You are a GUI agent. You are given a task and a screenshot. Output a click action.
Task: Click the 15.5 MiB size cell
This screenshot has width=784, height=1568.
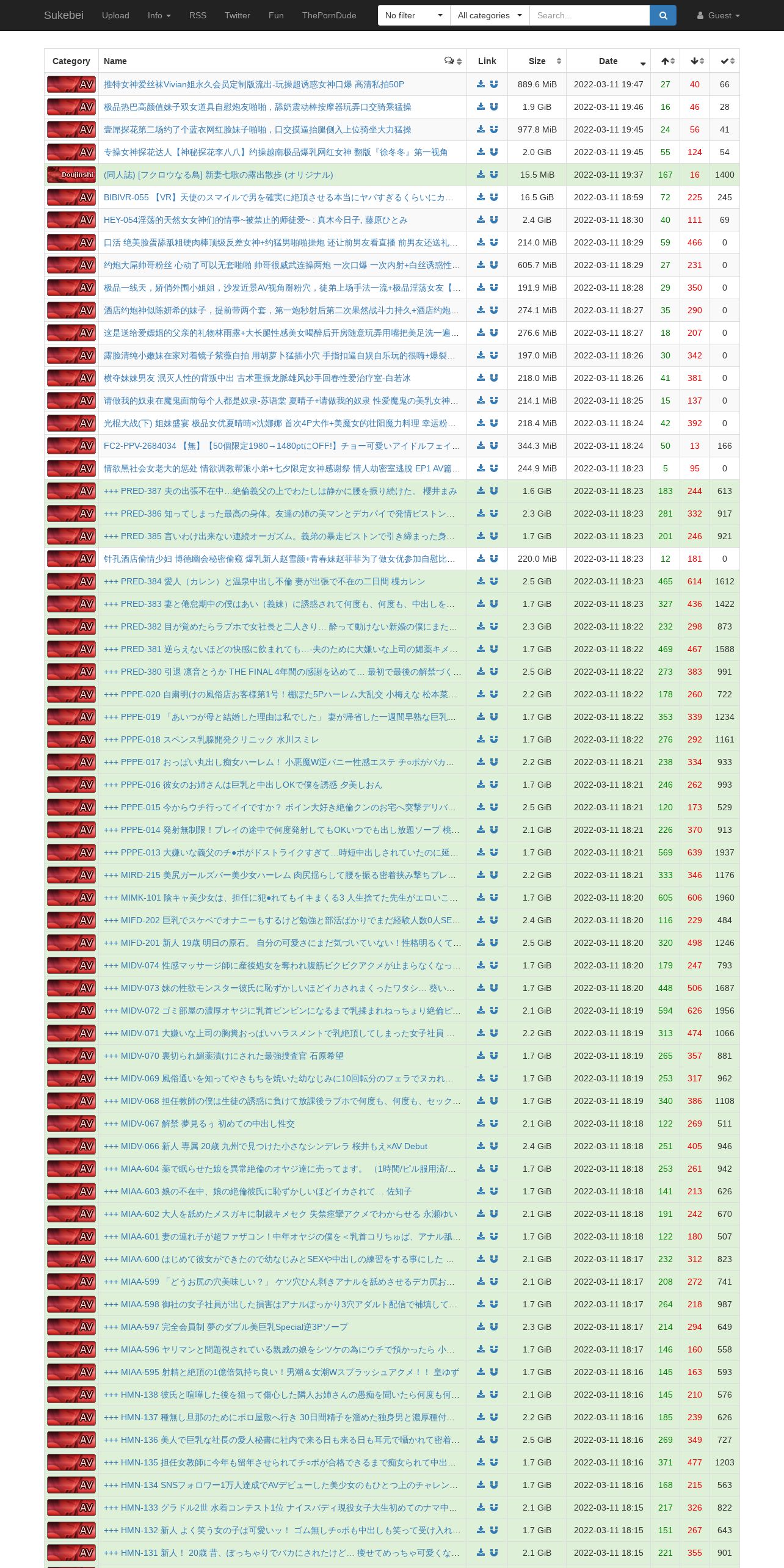click(537, 175)
